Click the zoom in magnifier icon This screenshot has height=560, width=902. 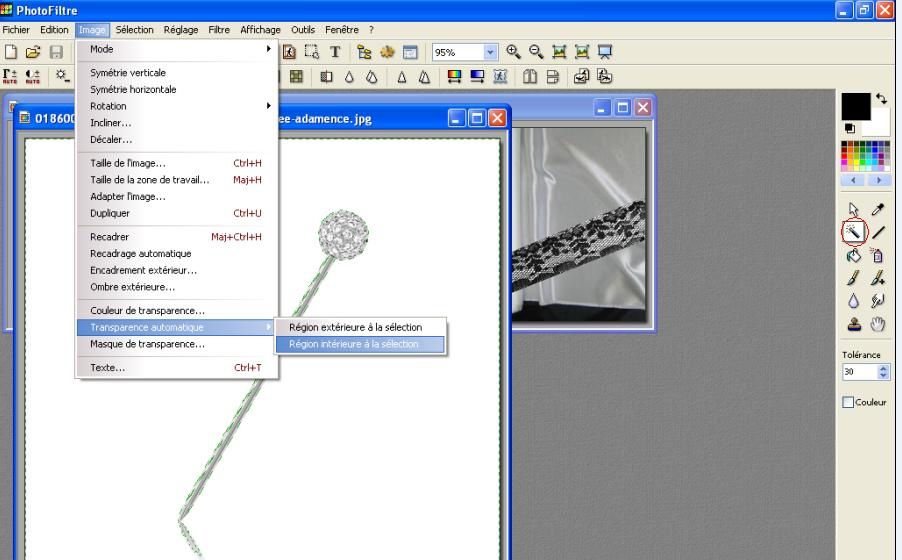[x=513, y=52]
